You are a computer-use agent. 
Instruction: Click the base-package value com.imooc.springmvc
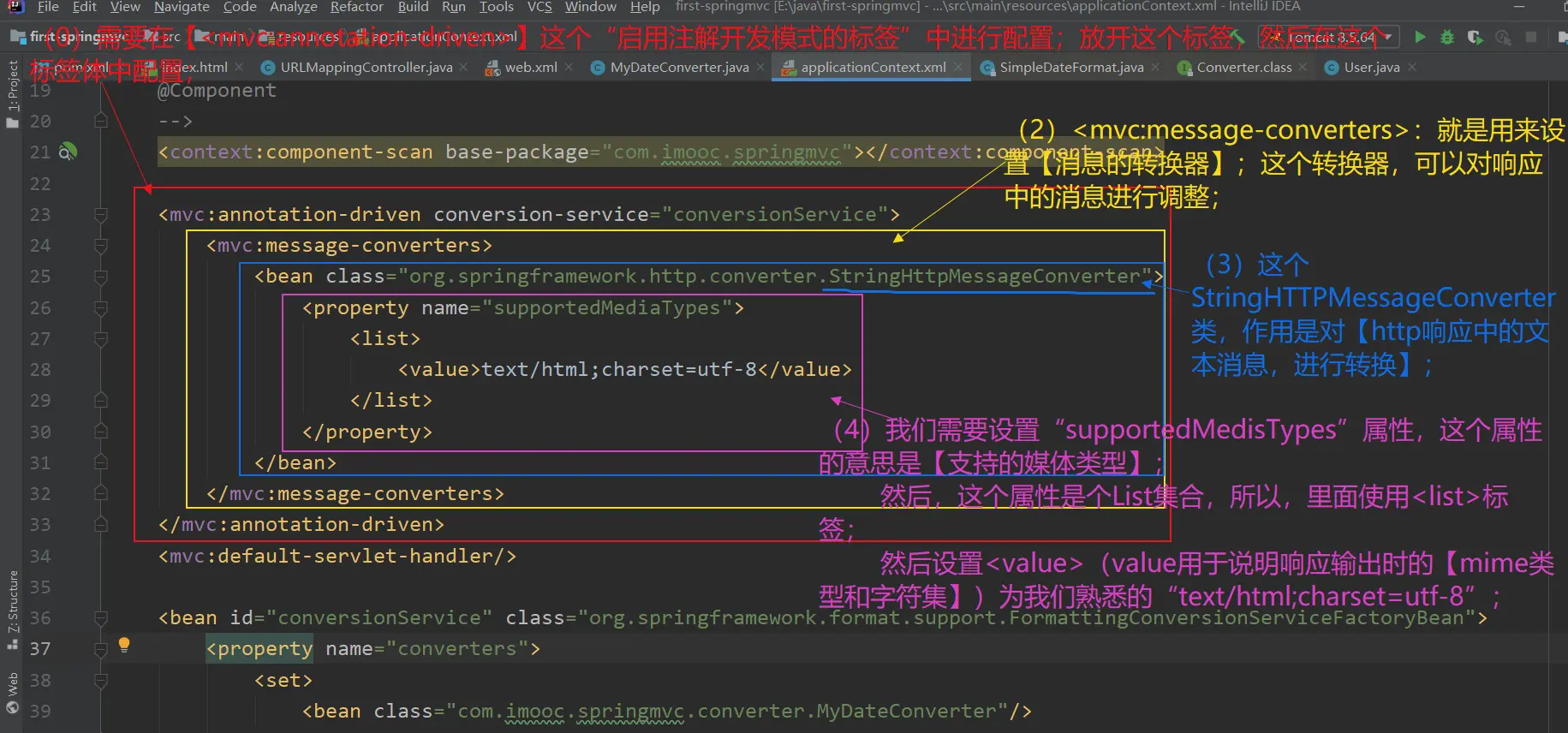pyautogui.click(x=727, y=152)
